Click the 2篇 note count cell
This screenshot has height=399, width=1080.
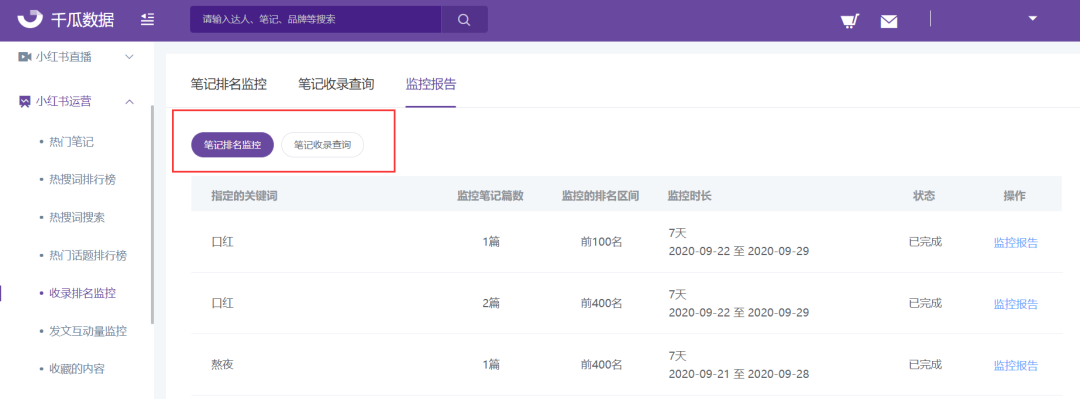point(490,304)
